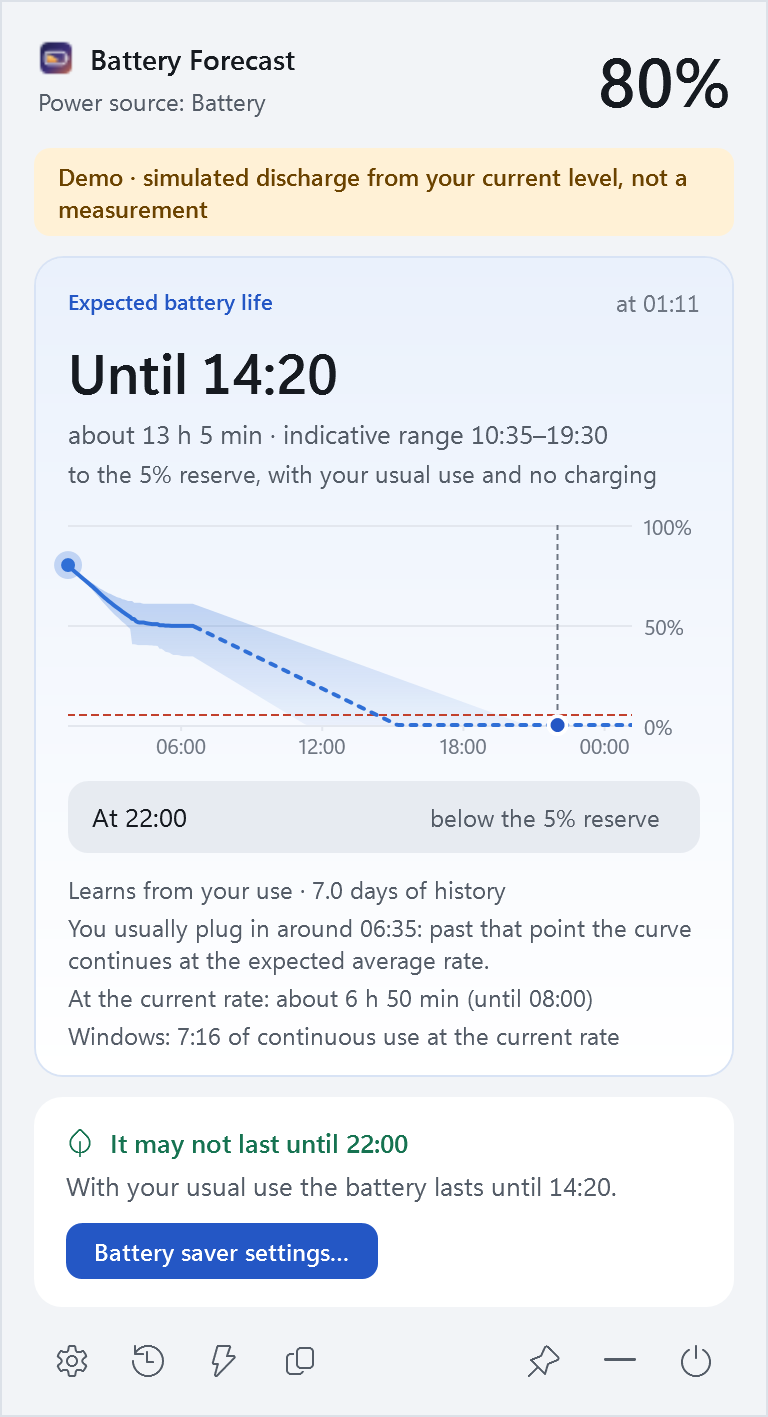Pin the window with the pushpin icon
768x1417 pixels.
(x=544, y=1361)
